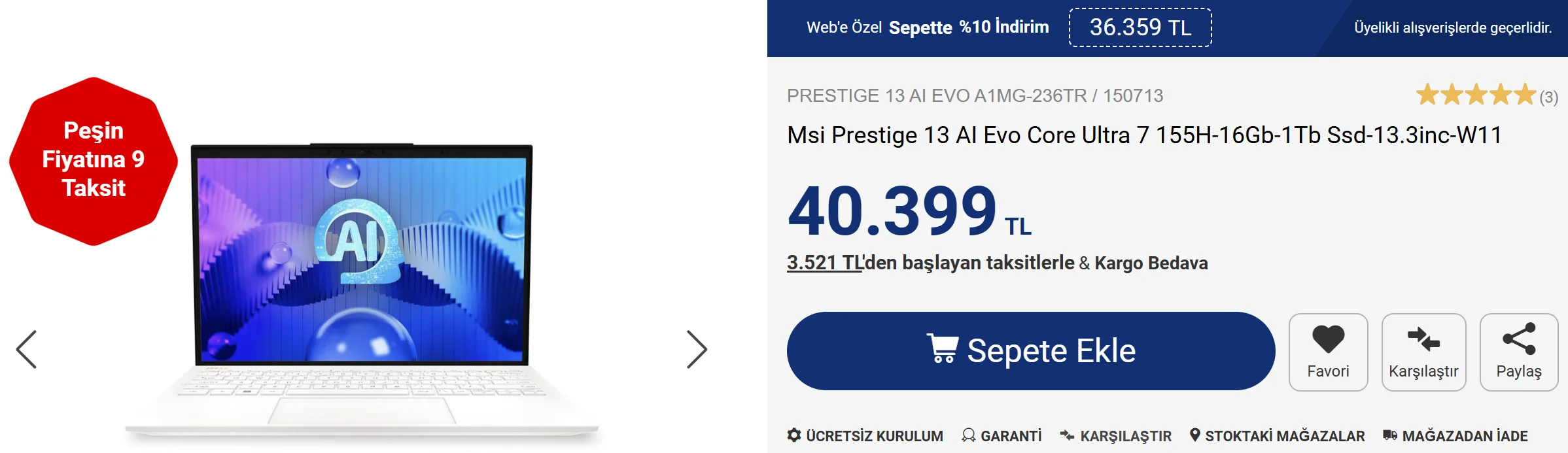Open the ÜCRETSİZ KURULUM info link
This screenshot has height=453, width=1568.
875,436
